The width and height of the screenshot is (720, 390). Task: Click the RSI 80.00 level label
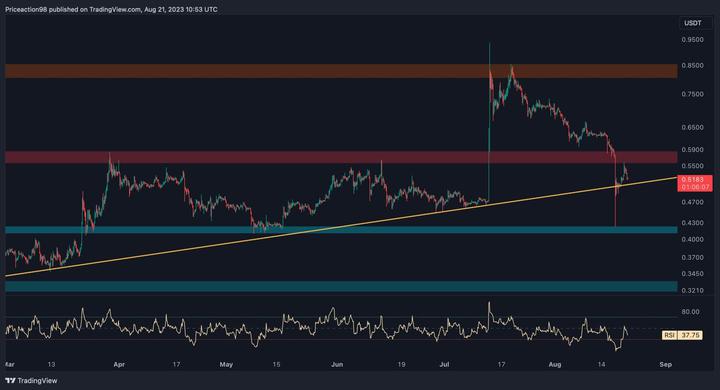point(691,312)
